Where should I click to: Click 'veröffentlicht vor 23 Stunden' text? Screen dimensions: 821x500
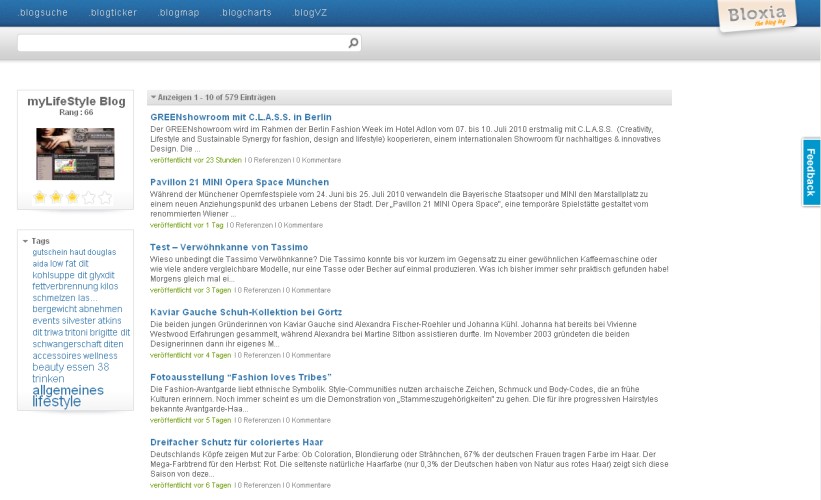click(196, 160)
